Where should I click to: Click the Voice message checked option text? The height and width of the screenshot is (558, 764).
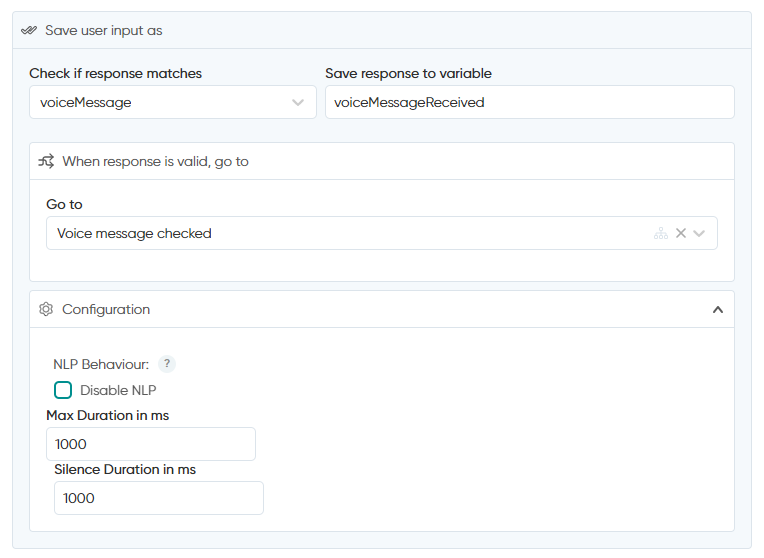click(x=134, y=233)
